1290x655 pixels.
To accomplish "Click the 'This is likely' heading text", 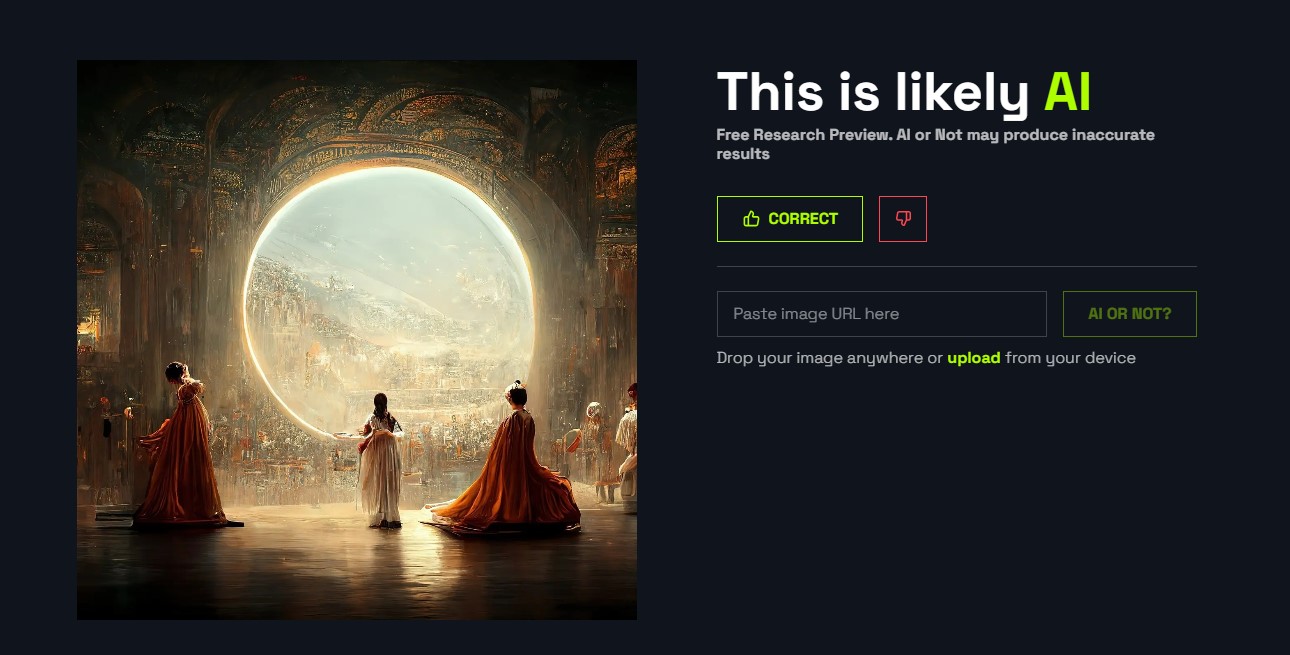I will (x=872, y=92).
